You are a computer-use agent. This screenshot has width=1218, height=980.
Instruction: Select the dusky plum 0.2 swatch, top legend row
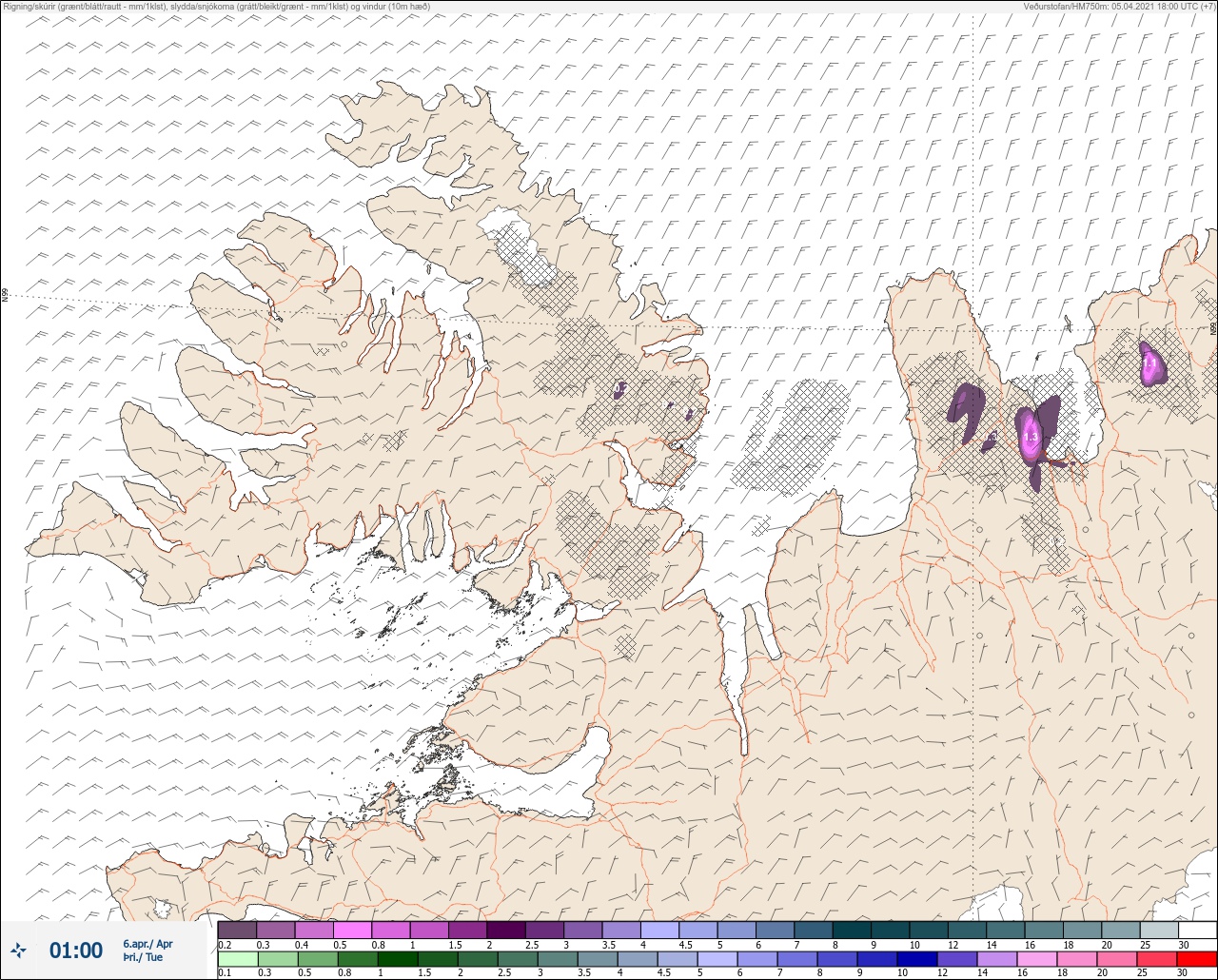[x=237, y=930]
